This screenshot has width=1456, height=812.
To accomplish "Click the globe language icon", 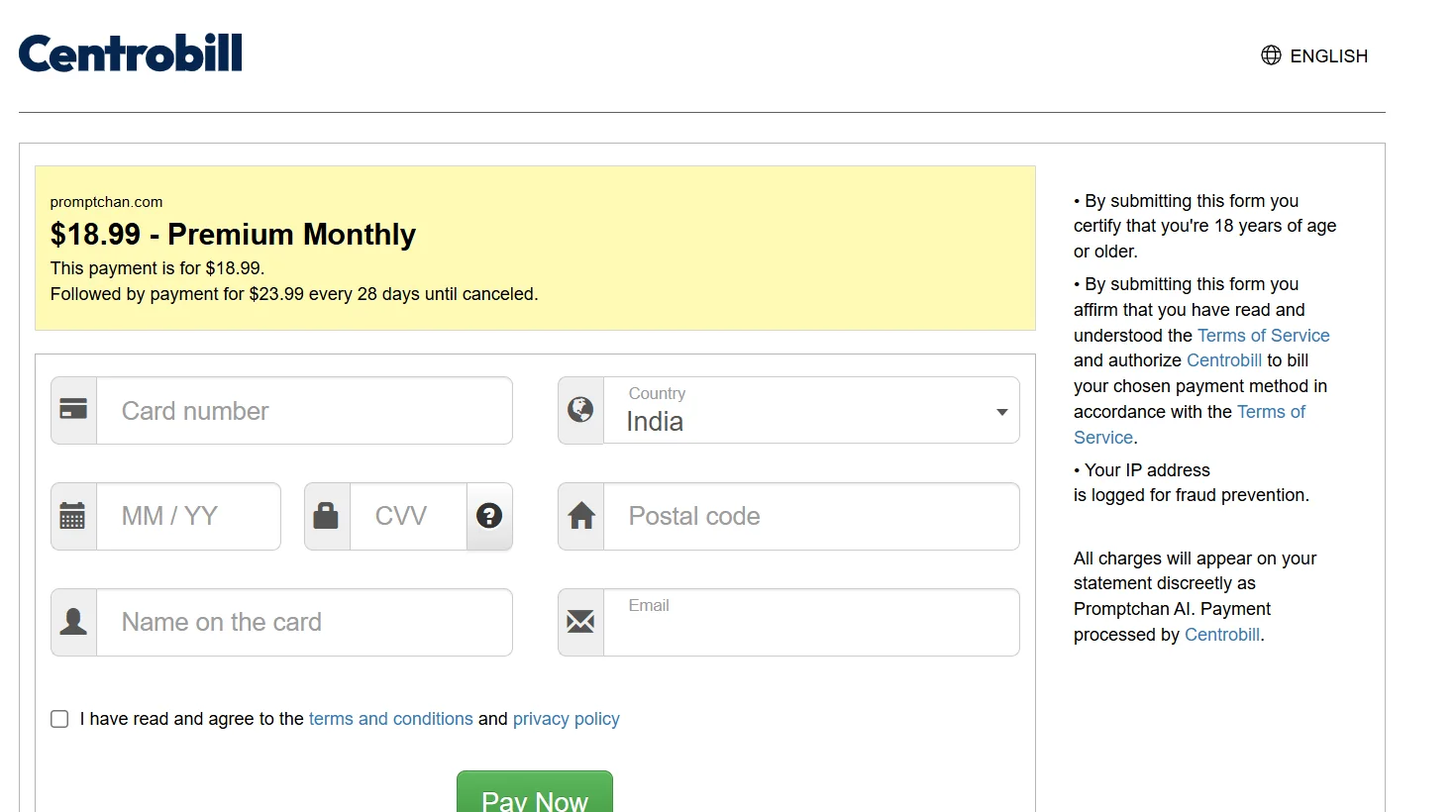I will click(x=1271, y=55).
